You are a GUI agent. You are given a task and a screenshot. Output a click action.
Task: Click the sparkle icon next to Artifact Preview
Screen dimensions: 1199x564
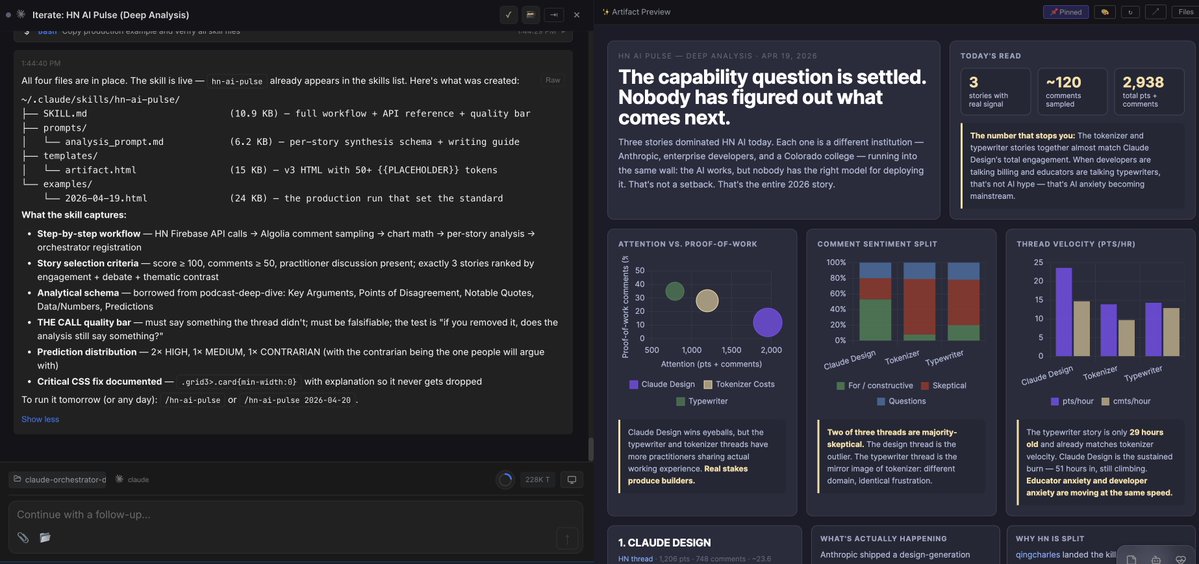point(606,12)
